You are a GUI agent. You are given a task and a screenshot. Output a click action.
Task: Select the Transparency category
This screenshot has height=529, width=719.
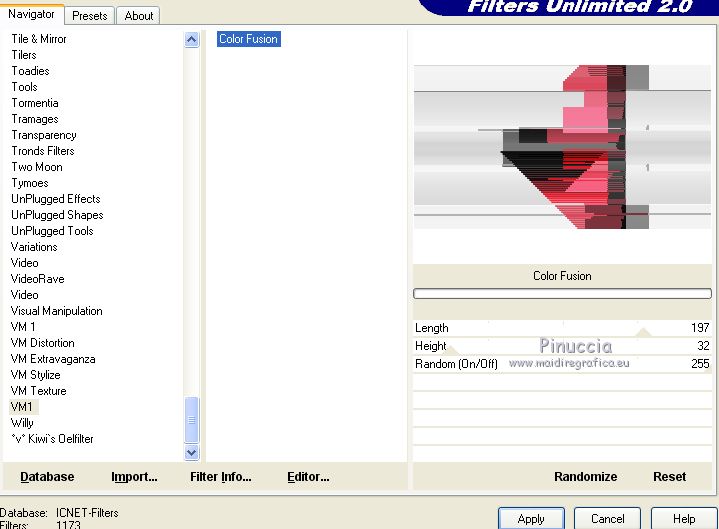[44, 135]
